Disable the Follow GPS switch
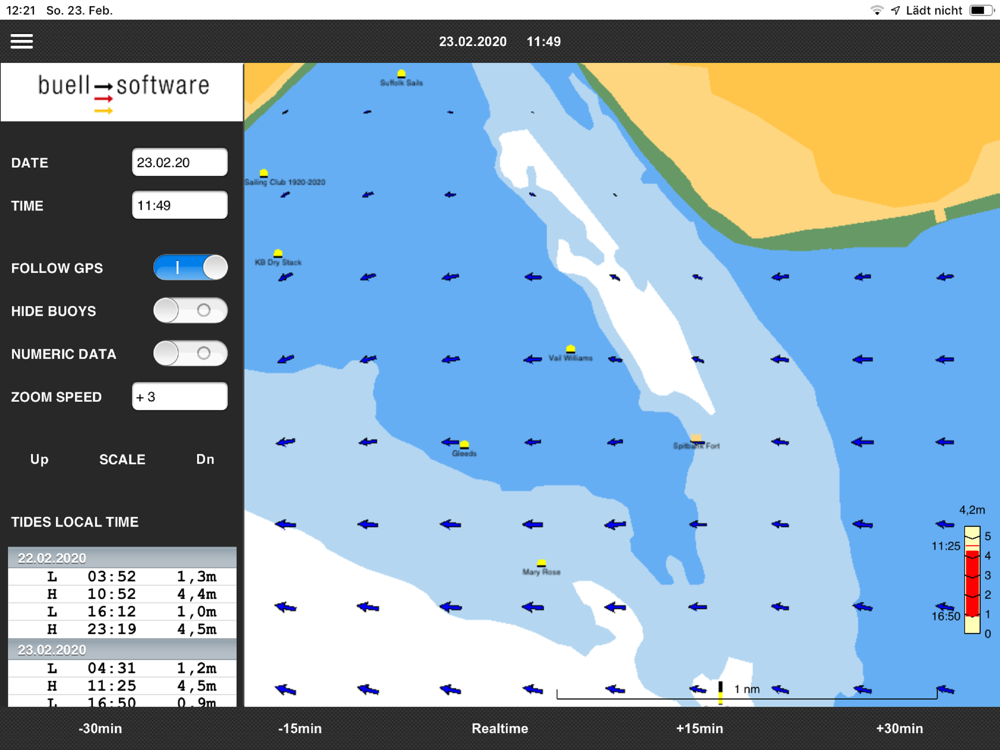Viewport: 1000px width, 750px height. (x=190, y=268)
